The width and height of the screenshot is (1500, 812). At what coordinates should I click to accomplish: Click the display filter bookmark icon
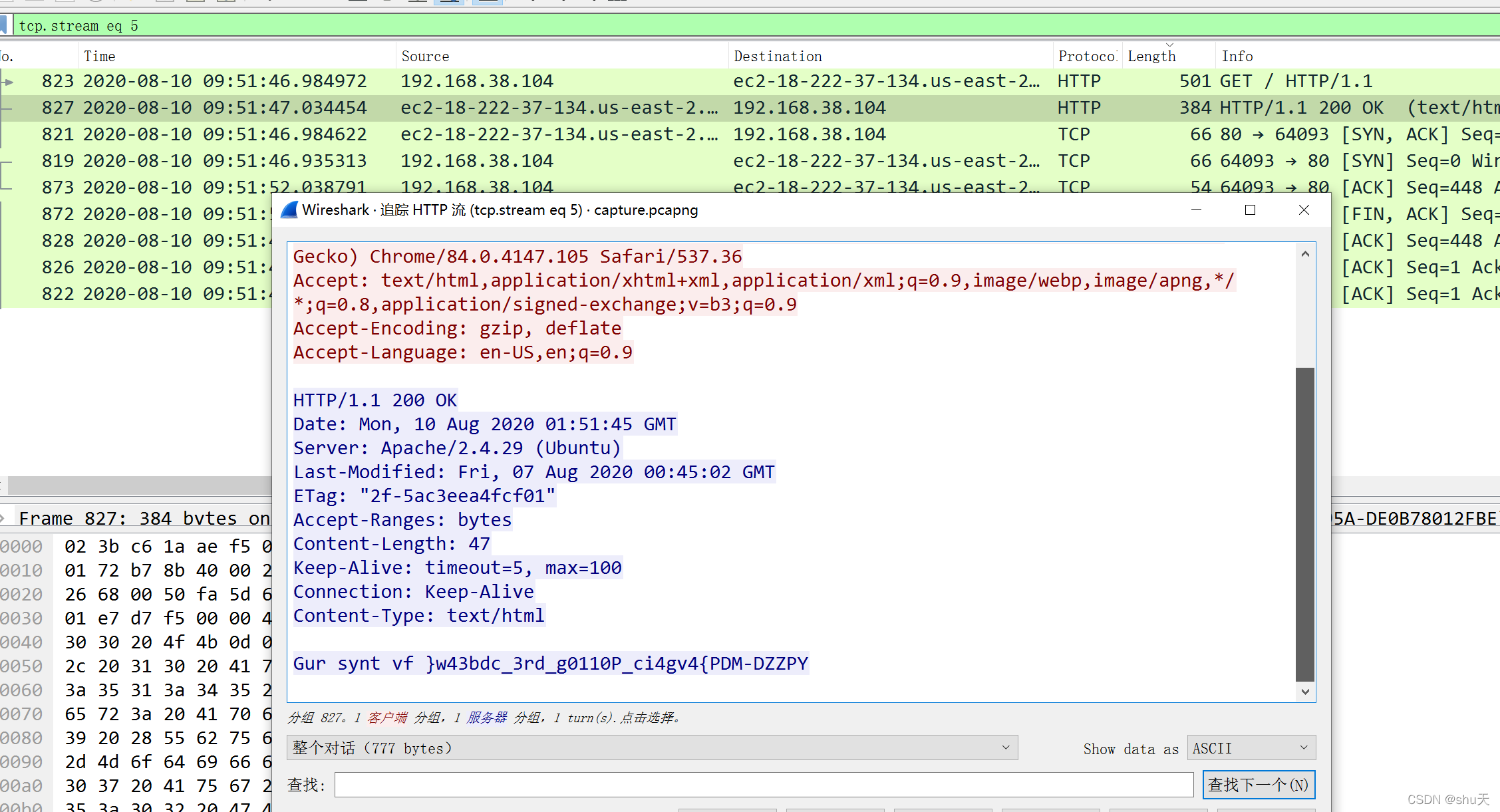[x=4, y=25]
